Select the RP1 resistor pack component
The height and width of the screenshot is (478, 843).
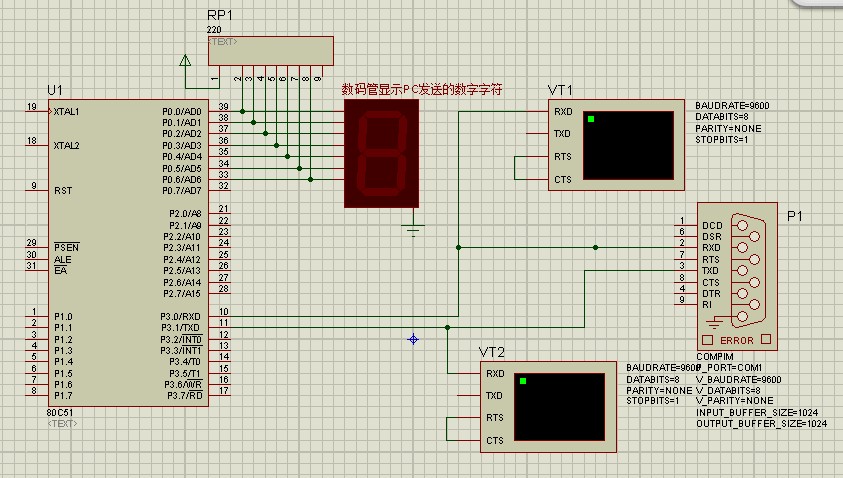270,51
